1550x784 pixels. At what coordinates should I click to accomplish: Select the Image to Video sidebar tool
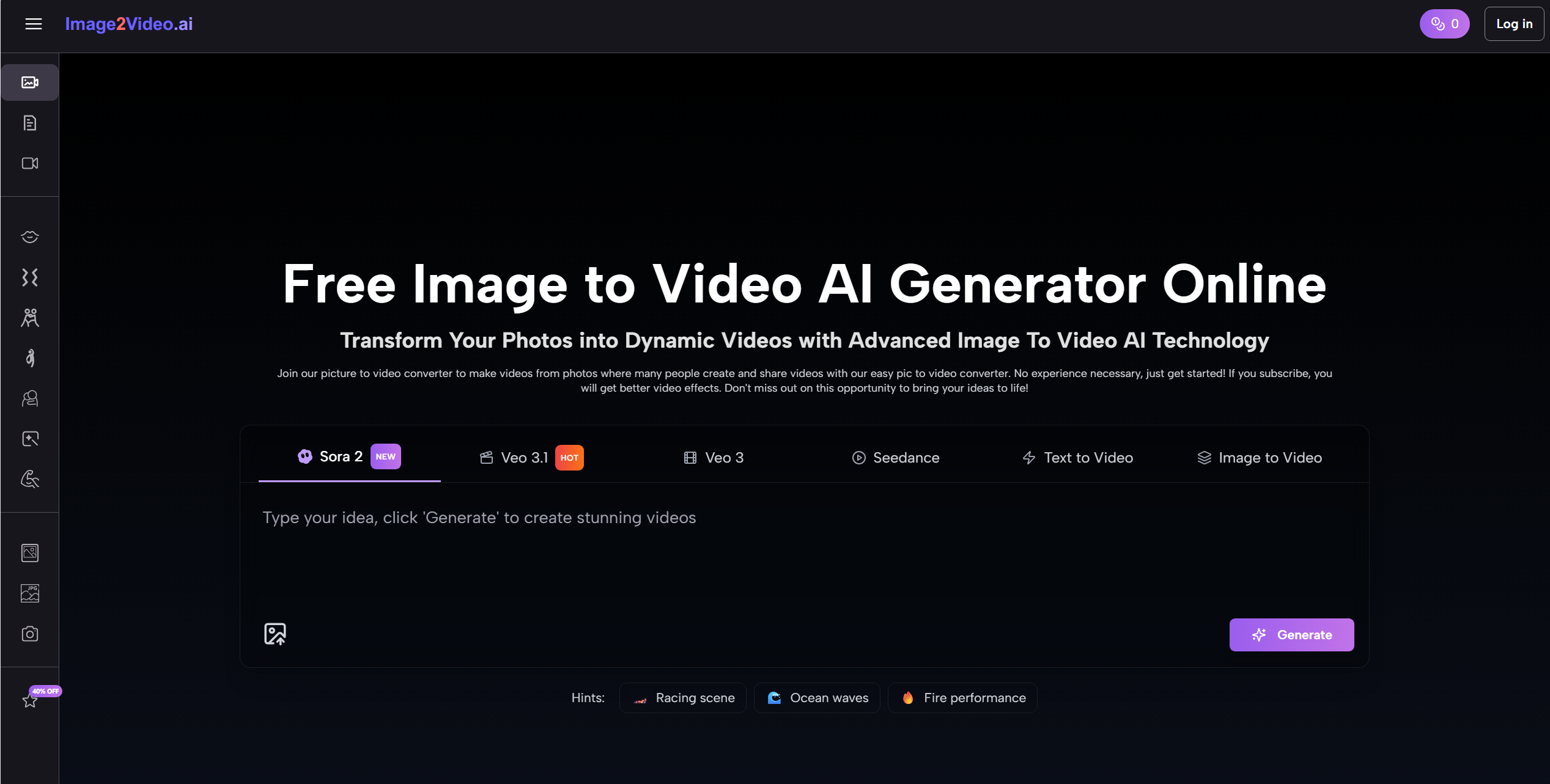(x=29, y=82)
